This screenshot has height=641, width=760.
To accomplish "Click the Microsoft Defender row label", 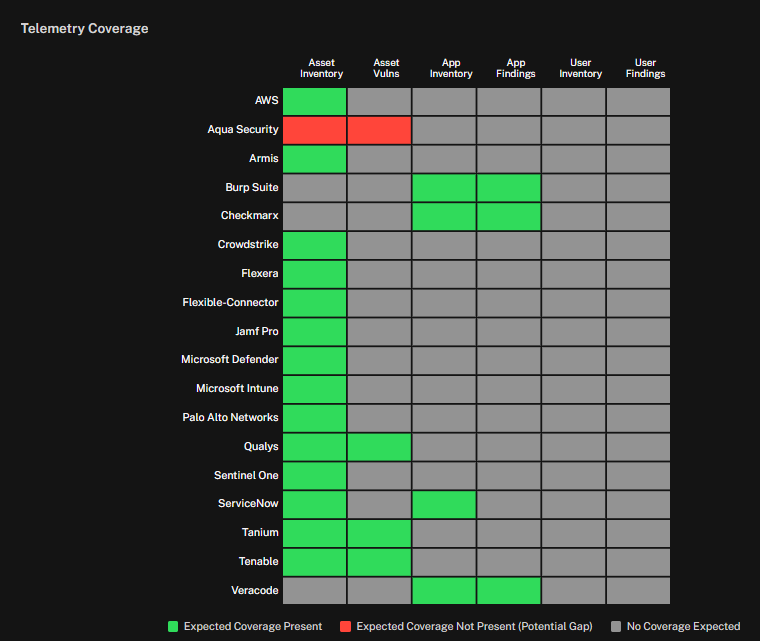I will [x=230, y=359].
